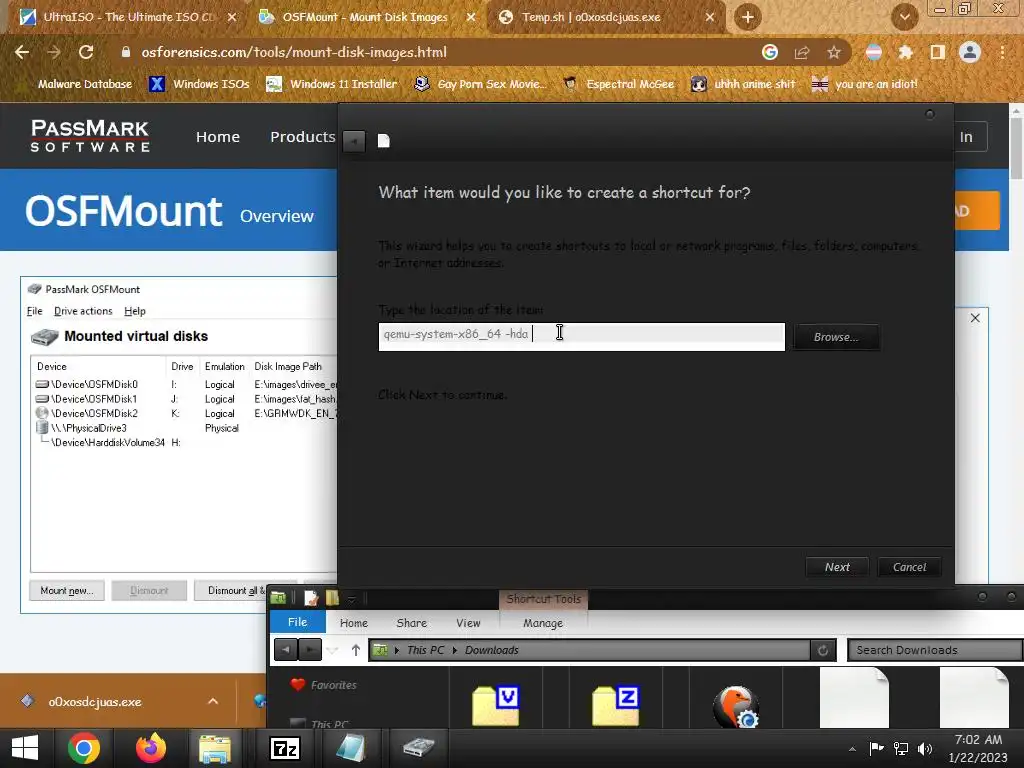Click Next in the shortcut wizard
This screenshot has height=768, width=1024.
837,567
